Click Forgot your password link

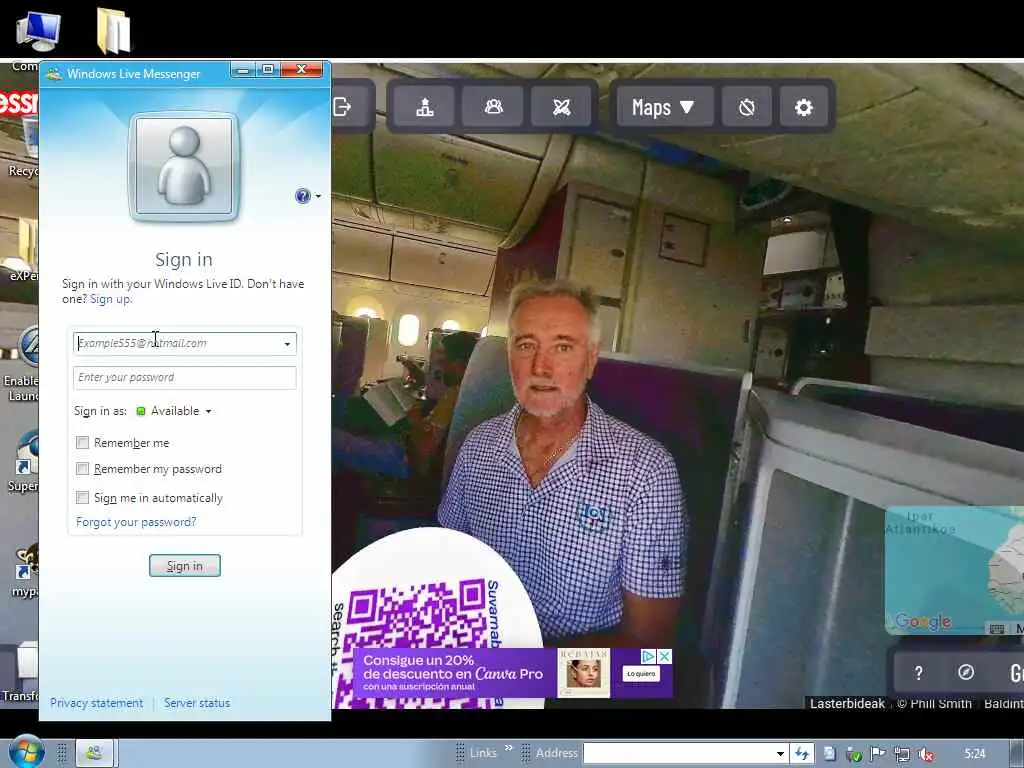tap(136, 522)
